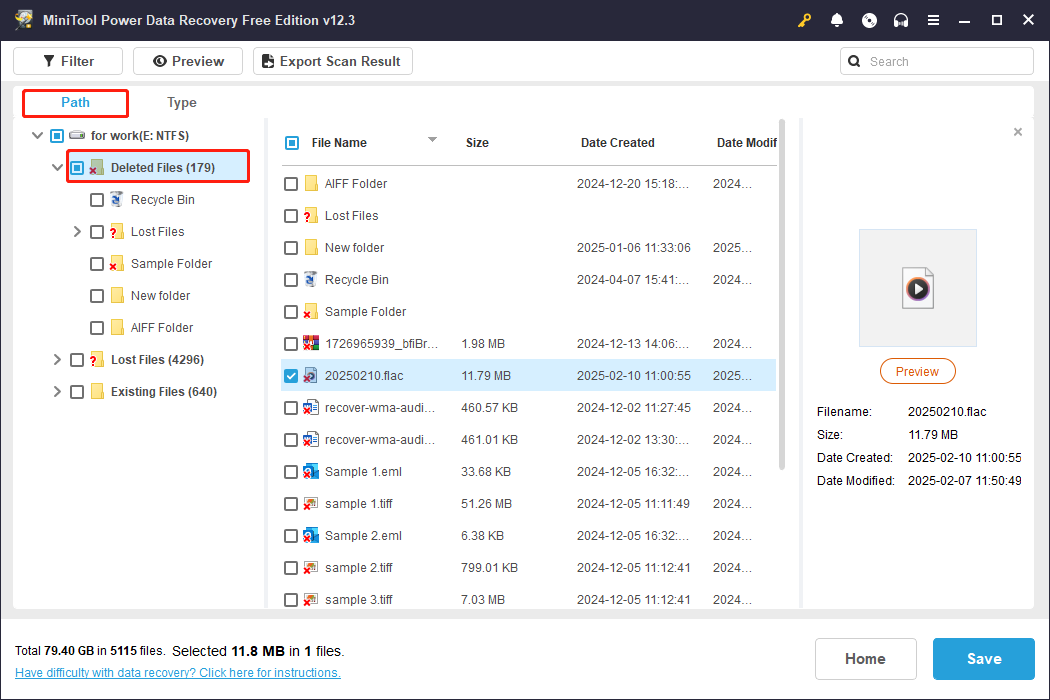1050x700 pixels.
Task: Click the magnifier icon in search box
Action: click(x=854, y=61)
